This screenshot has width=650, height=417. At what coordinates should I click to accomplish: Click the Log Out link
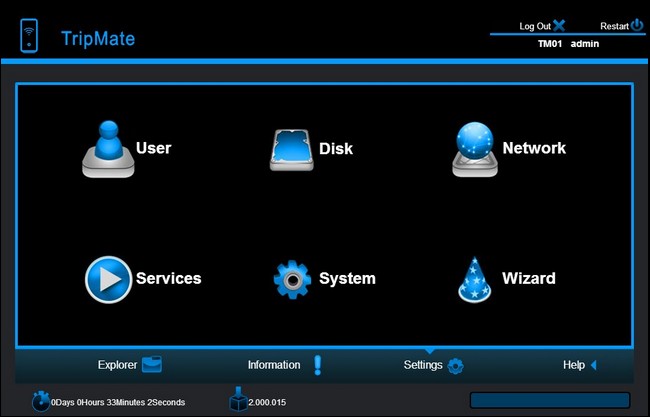click(x=535, y=26)
